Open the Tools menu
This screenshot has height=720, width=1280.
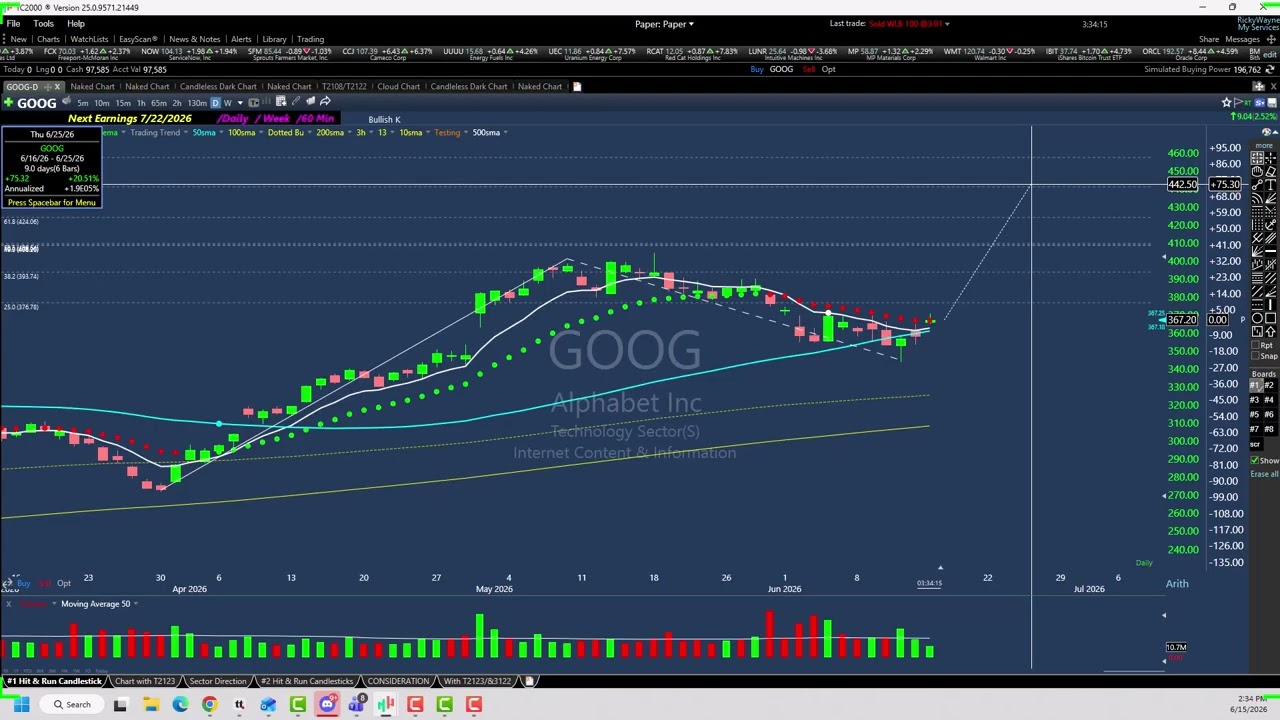(x=43, y=23)
